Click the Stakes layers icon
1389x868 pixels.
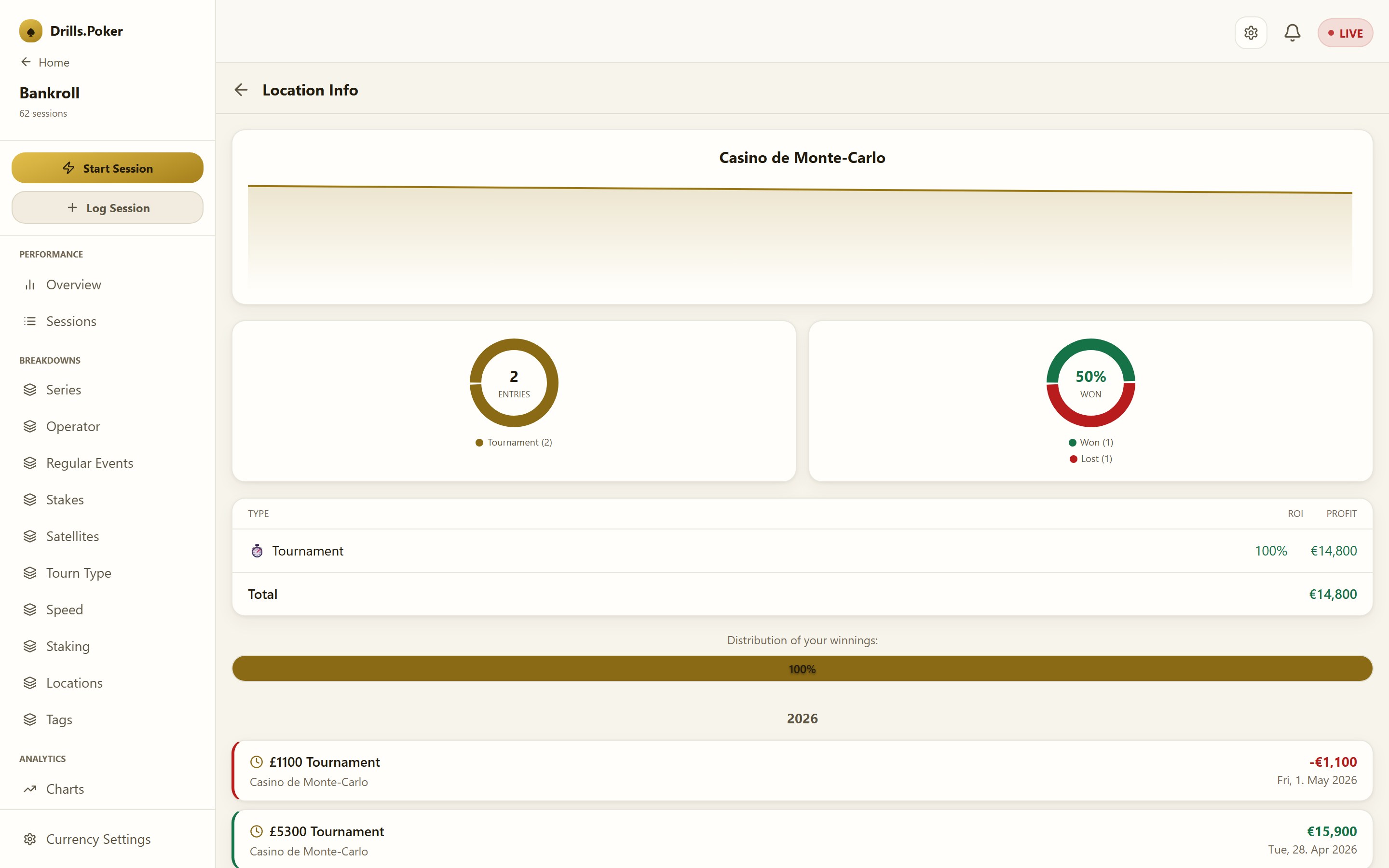(x=30, y=500)
